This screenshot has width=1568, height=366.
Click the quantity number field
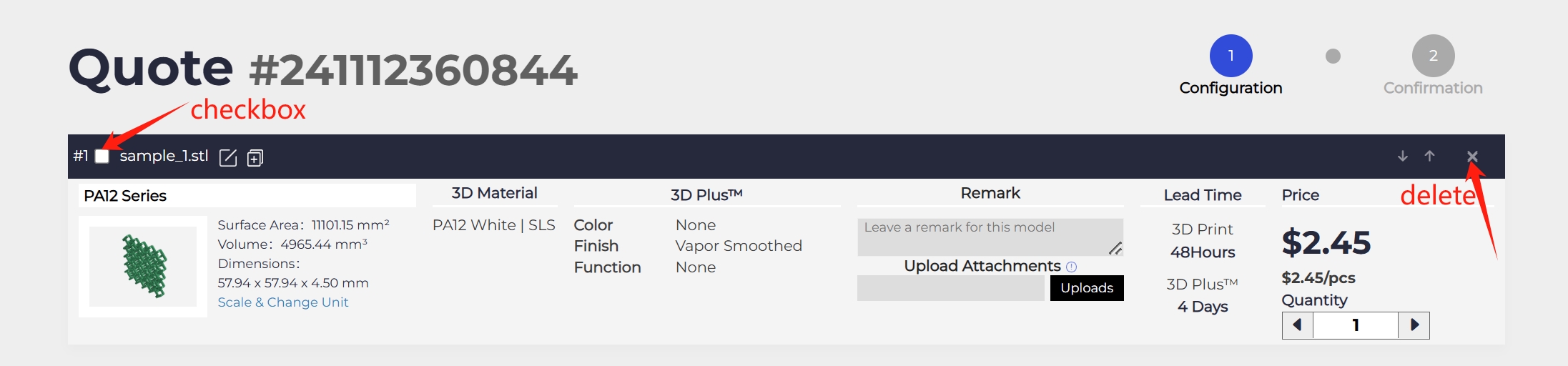pyautogui.click(x=1355, y=325)
